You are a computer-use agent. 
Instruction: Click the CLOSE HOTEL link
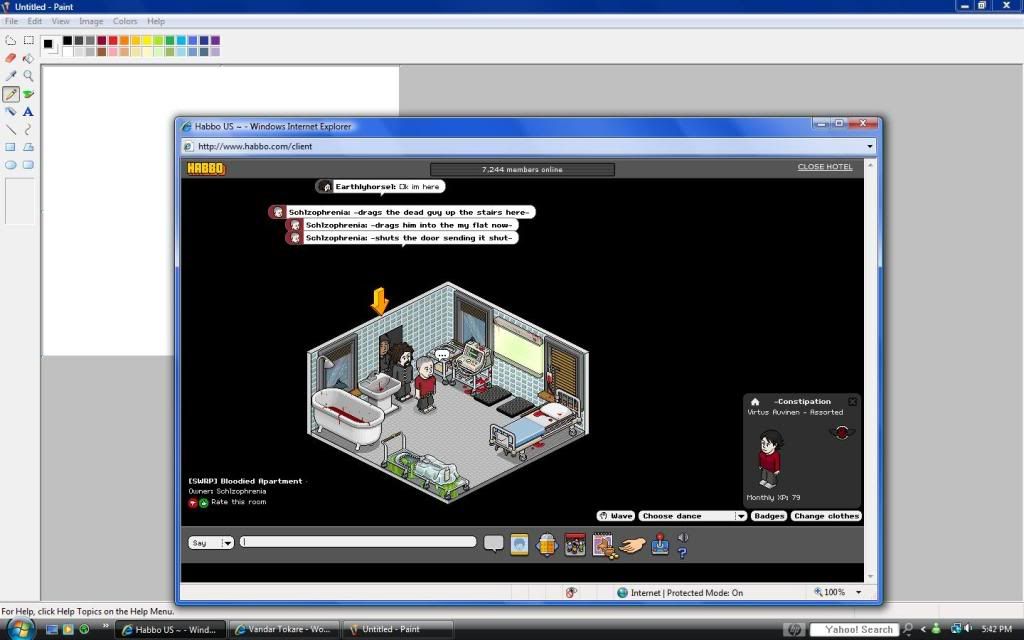point(824,167)
